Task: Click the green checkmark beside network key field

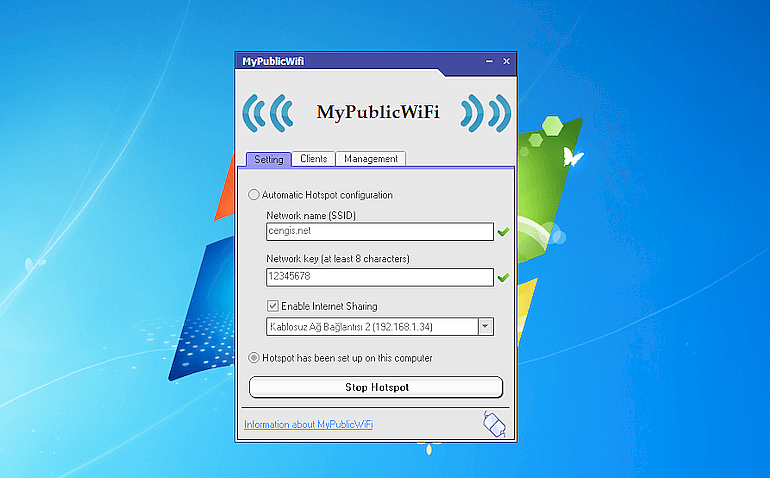Action: coord(503,278)
